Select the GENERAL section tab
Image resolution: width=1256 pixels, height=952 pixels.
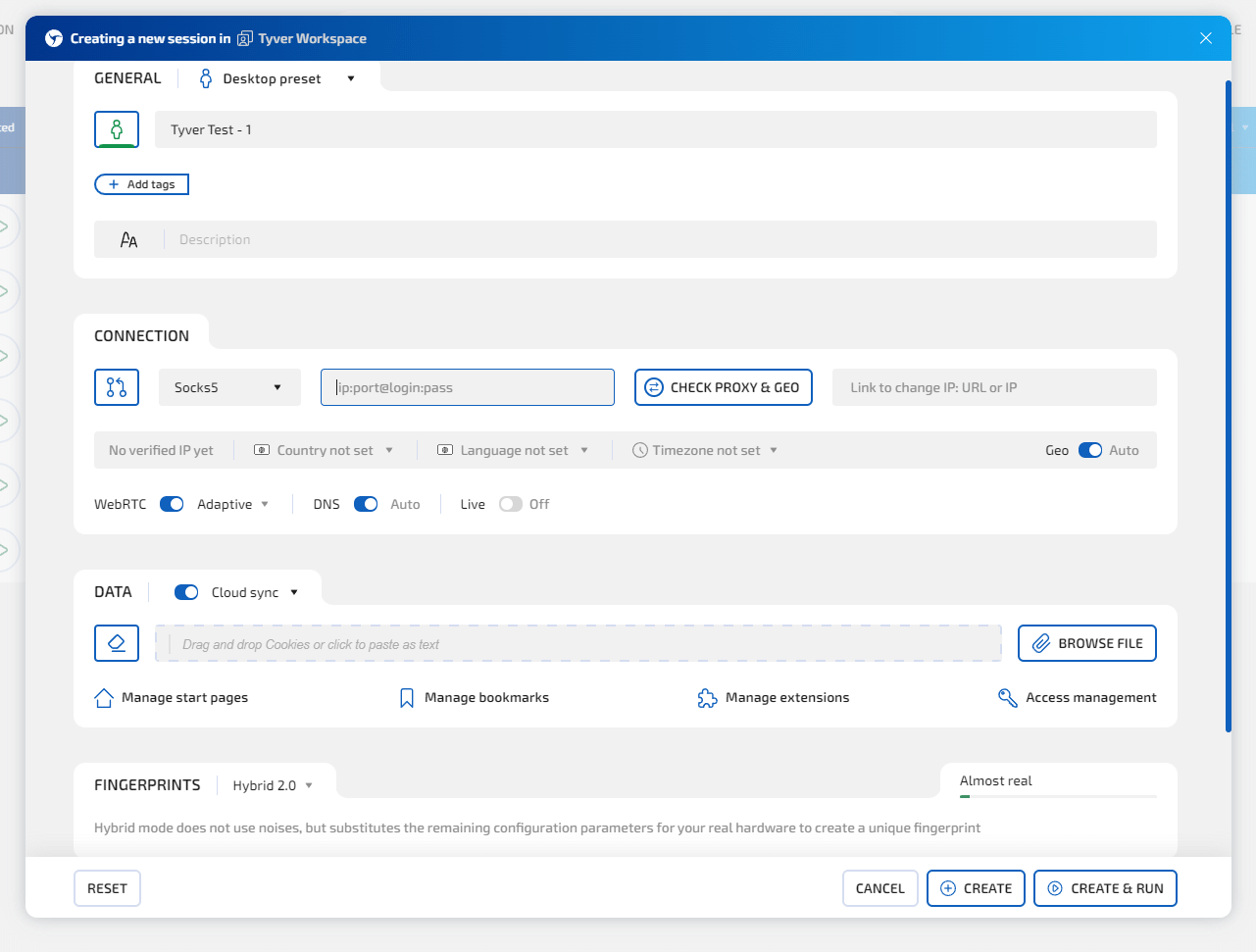coord(127,78)
